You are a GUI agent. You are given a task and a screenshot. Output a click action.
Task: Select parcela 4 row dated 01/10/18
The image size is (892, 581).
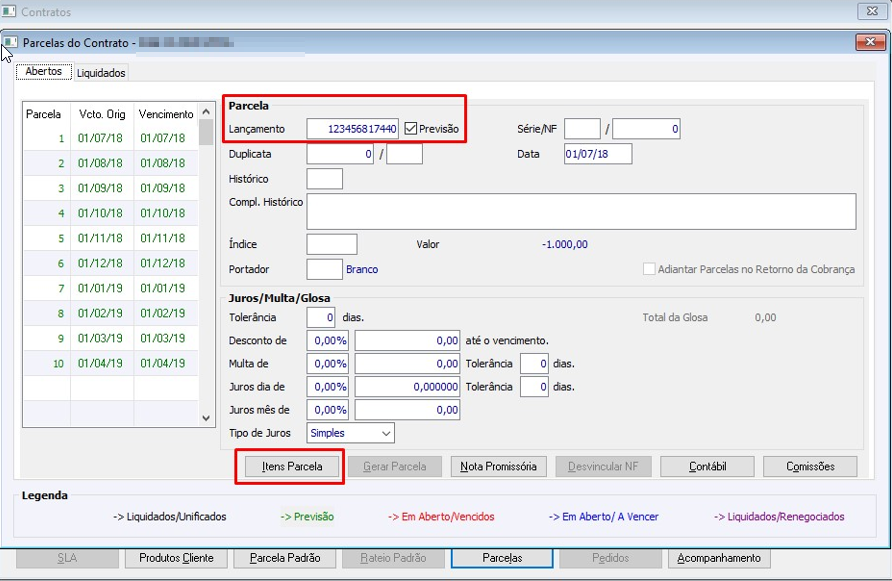point(110,213)
